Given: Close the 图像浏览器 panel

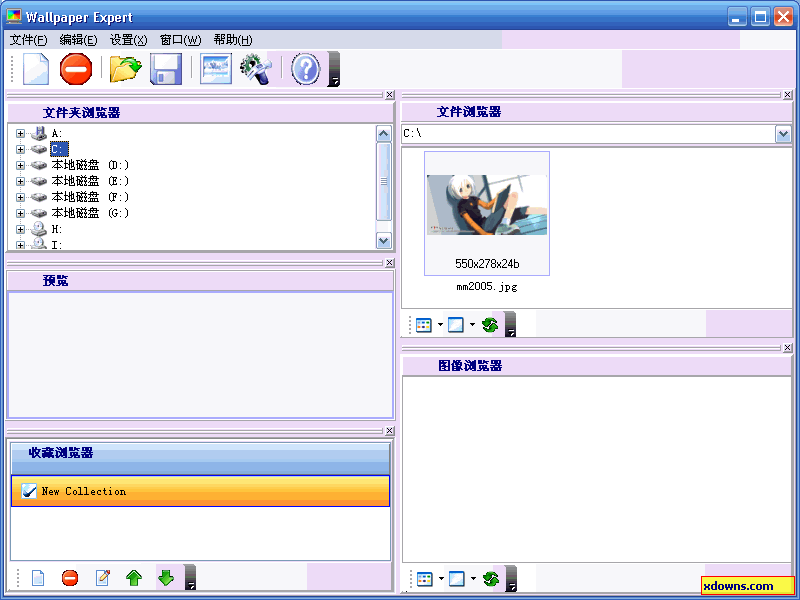Looking at the screenshot, I should click(x=788, y=348).
